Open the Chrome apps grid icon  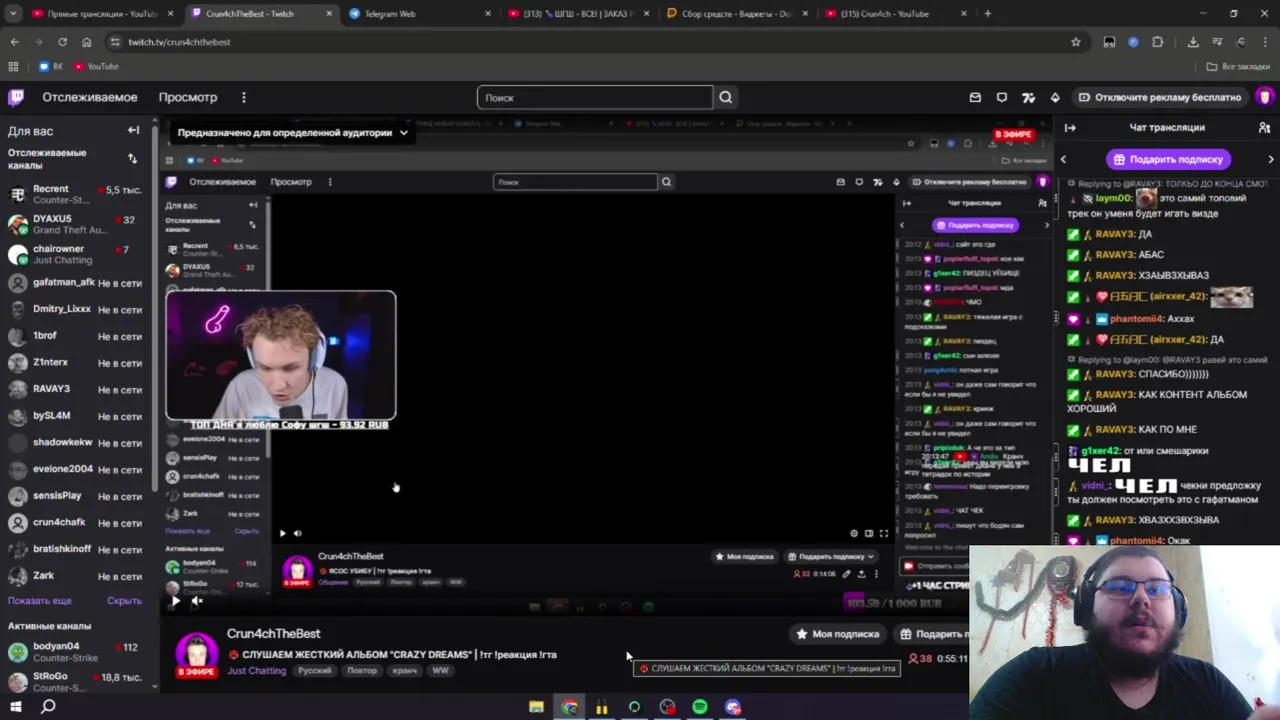(x=13, y=66)
